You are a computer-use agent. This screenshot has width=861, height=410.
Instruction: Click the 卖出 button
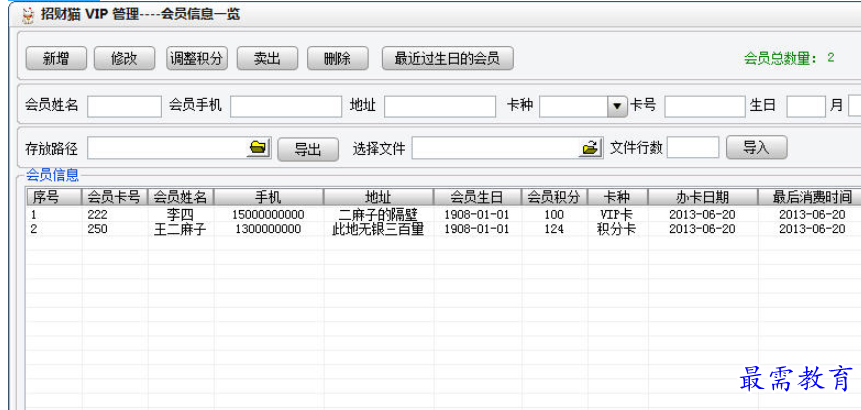coord(267,59)
